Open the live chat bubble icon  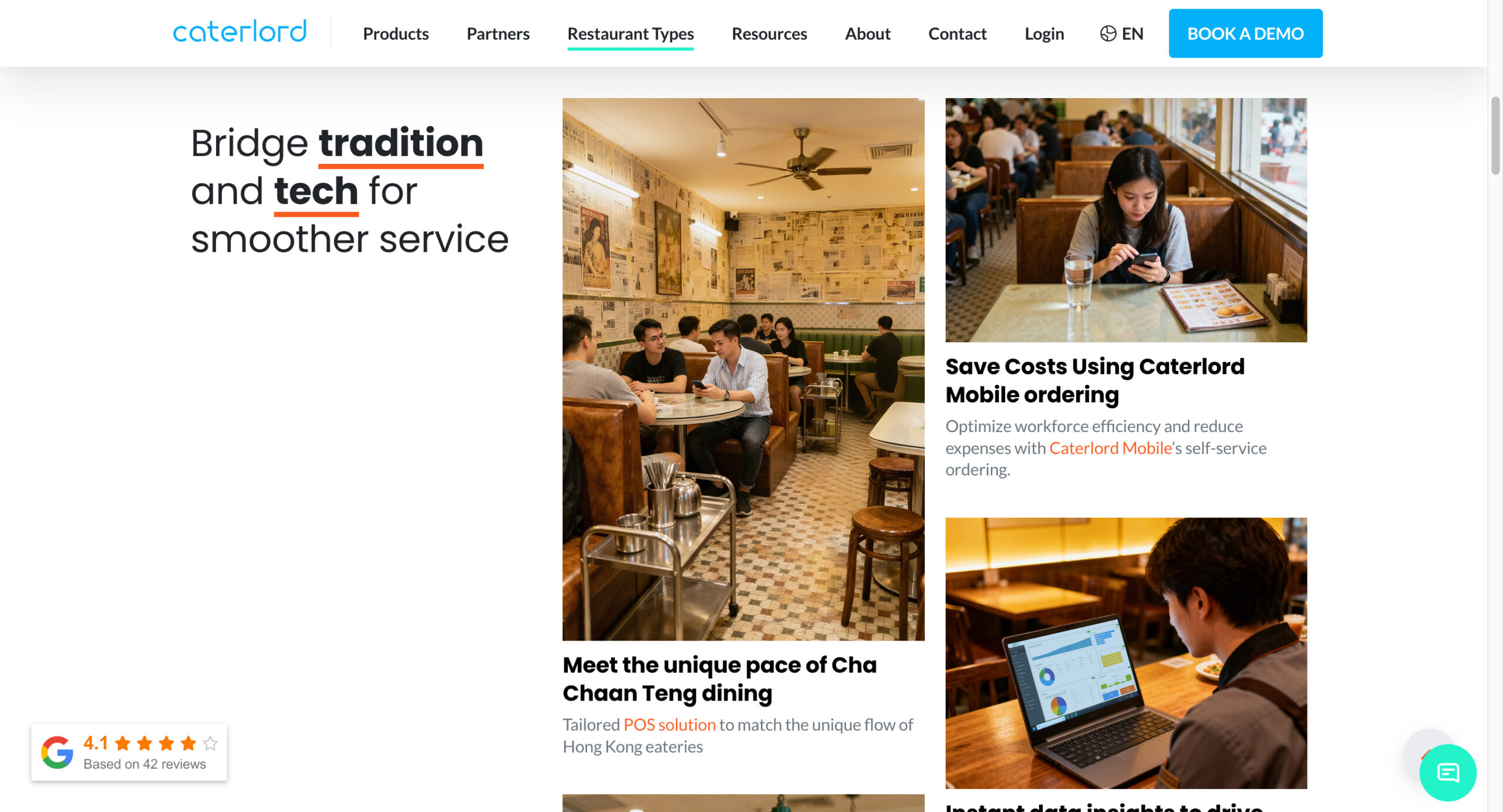1447,772
